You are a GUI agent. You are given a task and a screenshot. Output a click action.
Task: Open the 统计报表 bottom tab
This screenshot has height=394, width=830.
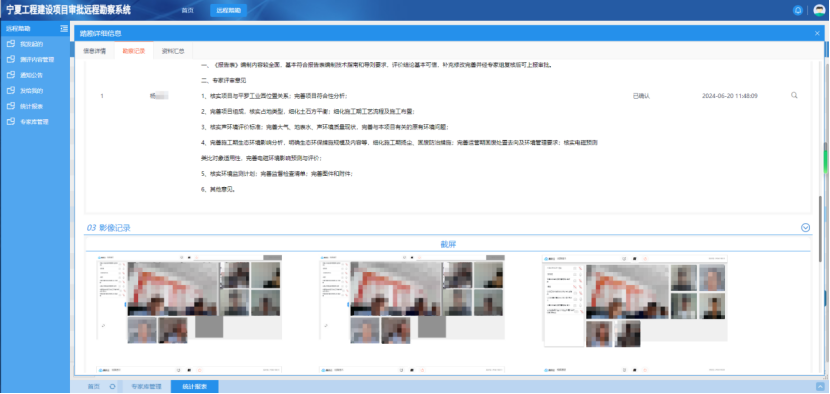pyautogui.click(x=194, y=387)
